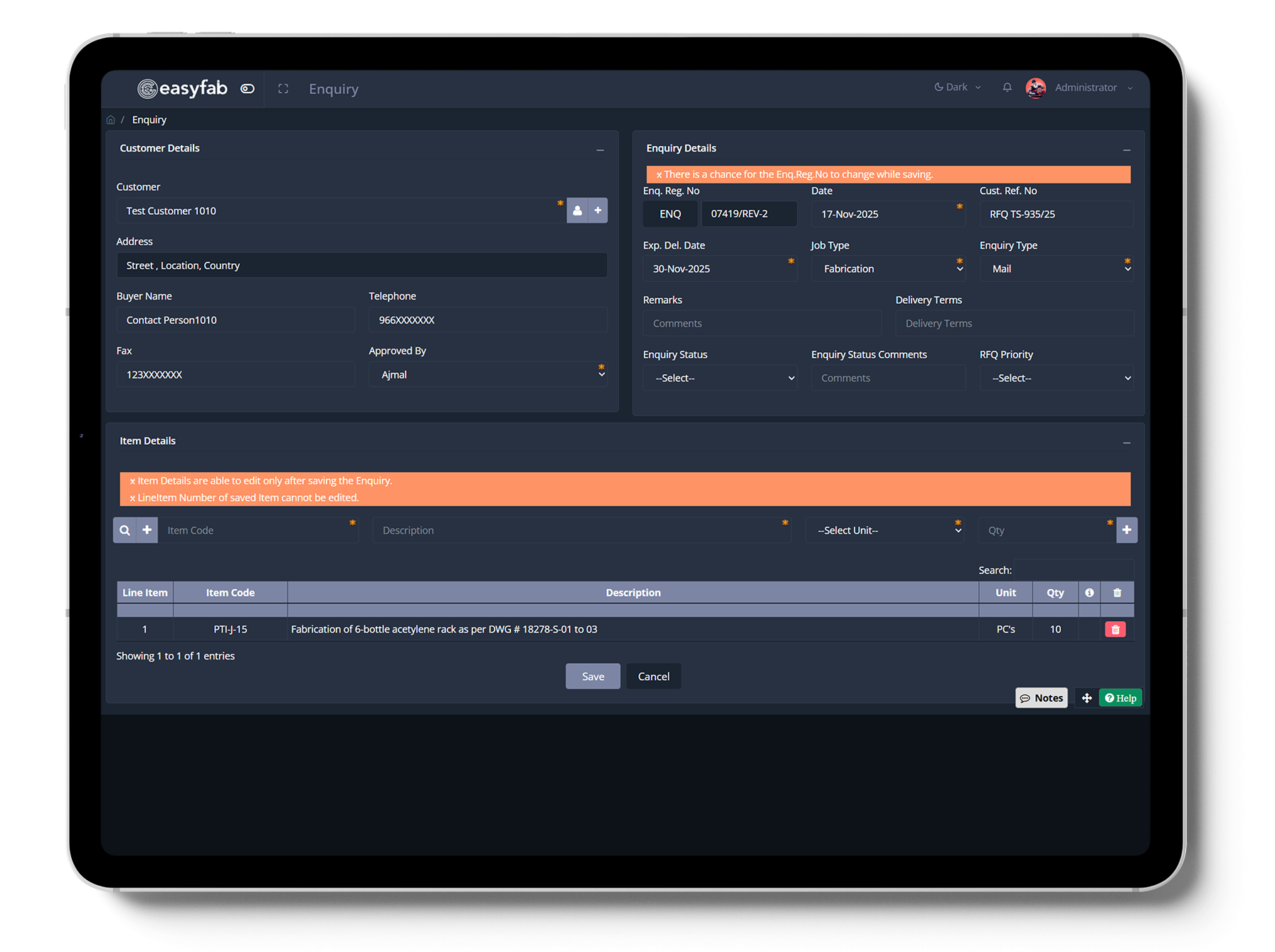This screenshot has height=952, width=1275.
Task: Click the Delivery Terms field
Action: click(x=1015, y=324)
